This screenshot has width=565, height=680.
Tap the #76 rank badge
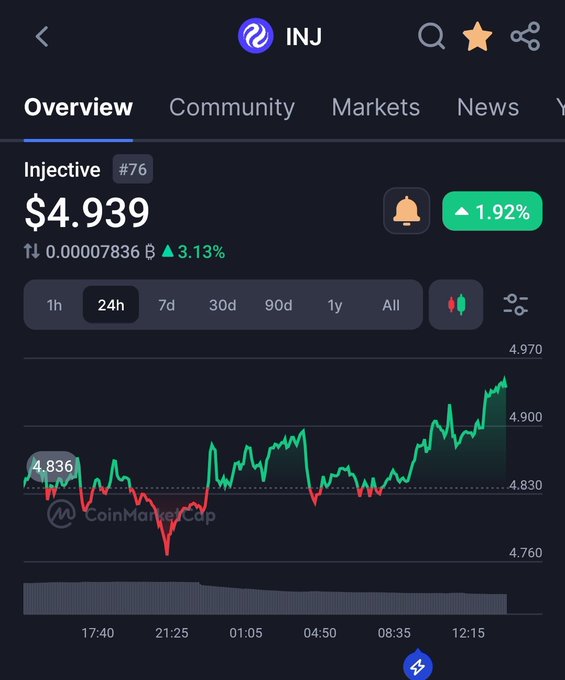coord(133,169)
